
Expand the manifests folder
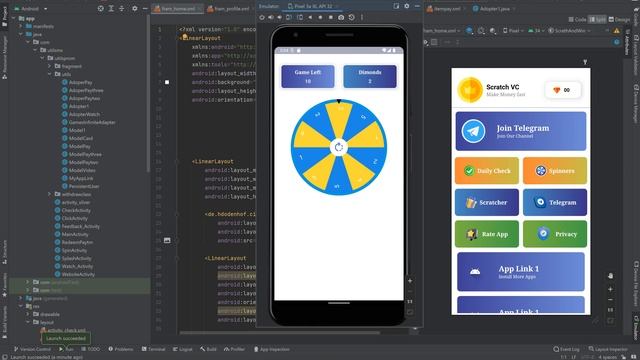pyautogui.click(x=21, y=27)
